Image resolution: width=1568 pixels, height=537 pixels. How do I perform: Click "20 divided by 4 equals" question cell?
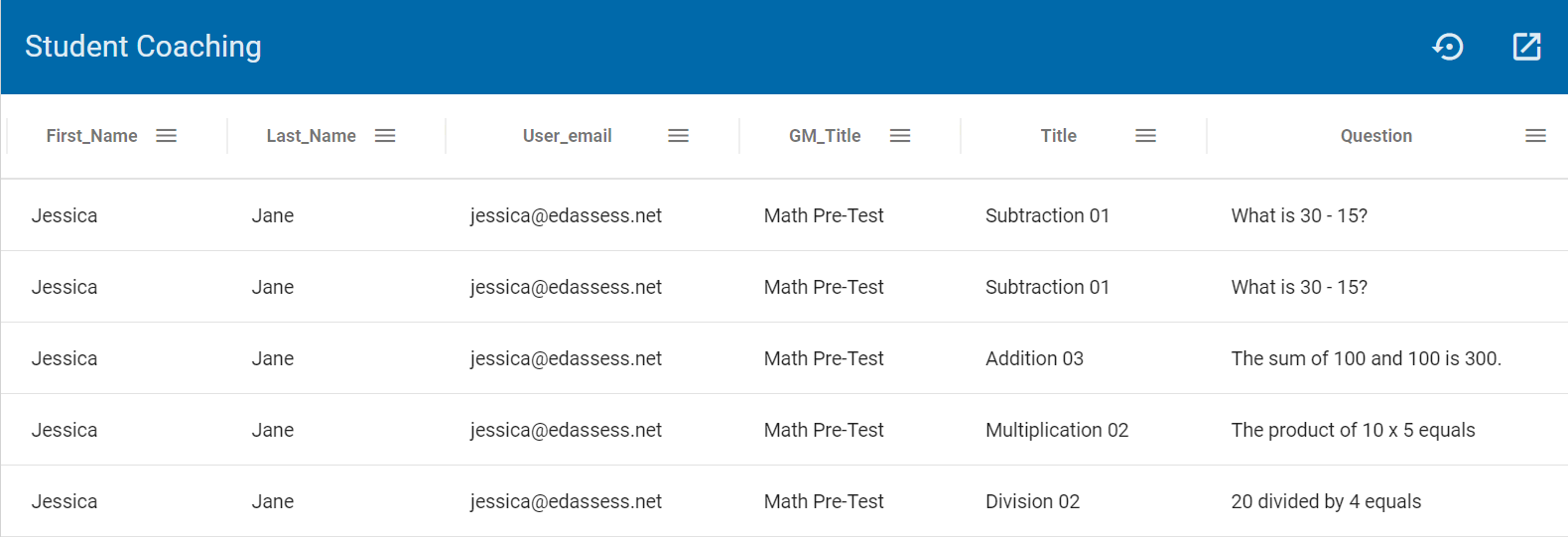[1326, 501]
